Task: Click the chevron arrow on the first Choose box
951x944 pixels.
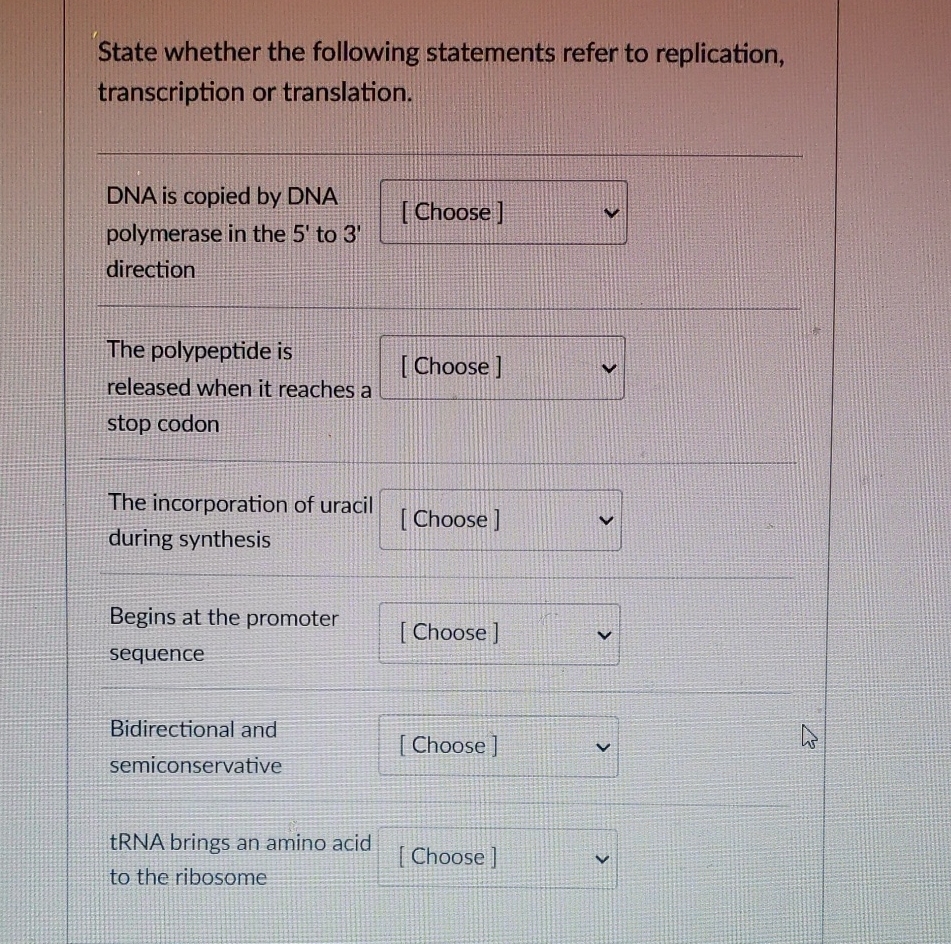Action: click(x=610, y=211)
